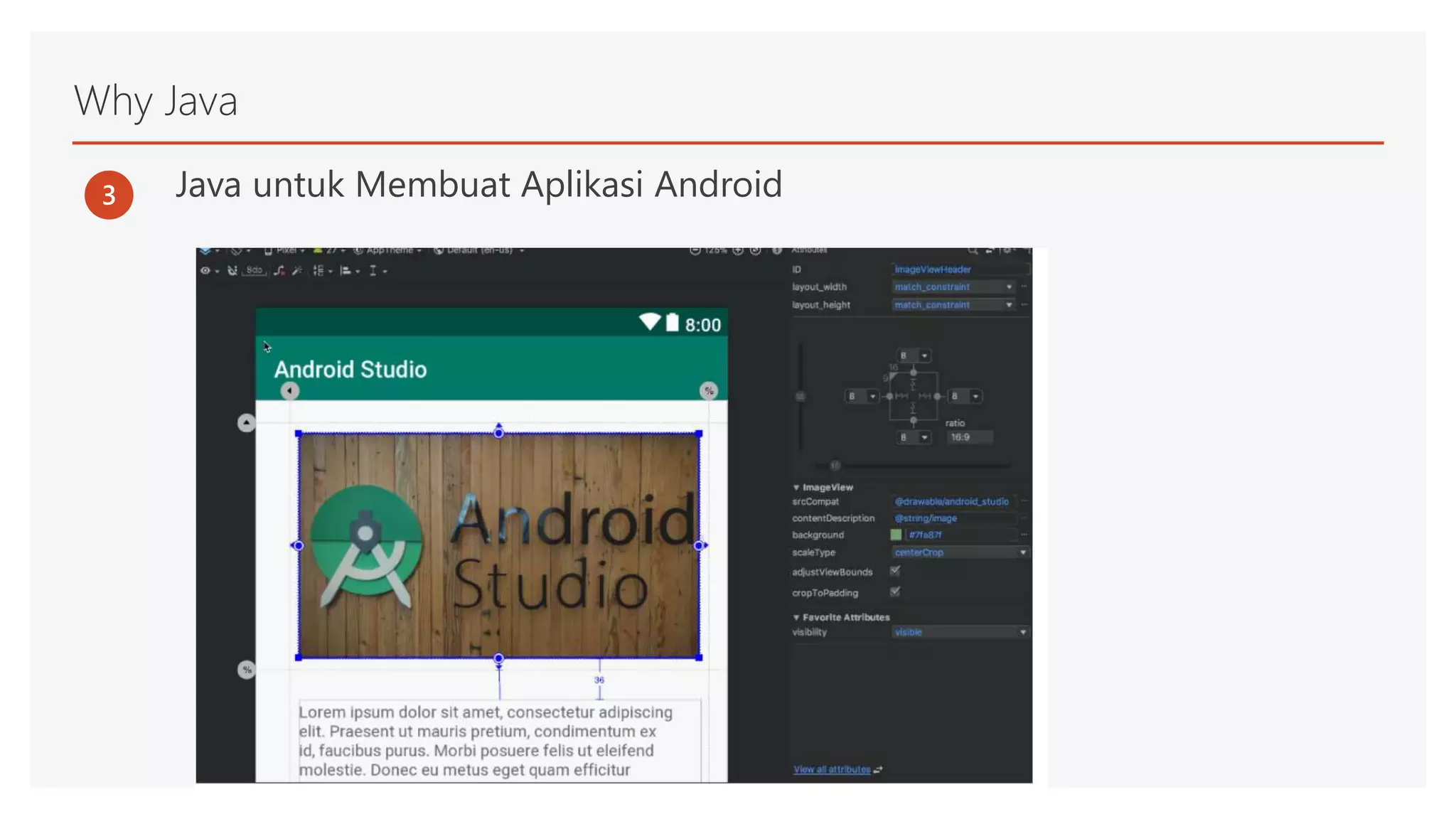1456x819 pixels.
Task: Collapse the Favorite Attributes section
Action: pos(796,618)
